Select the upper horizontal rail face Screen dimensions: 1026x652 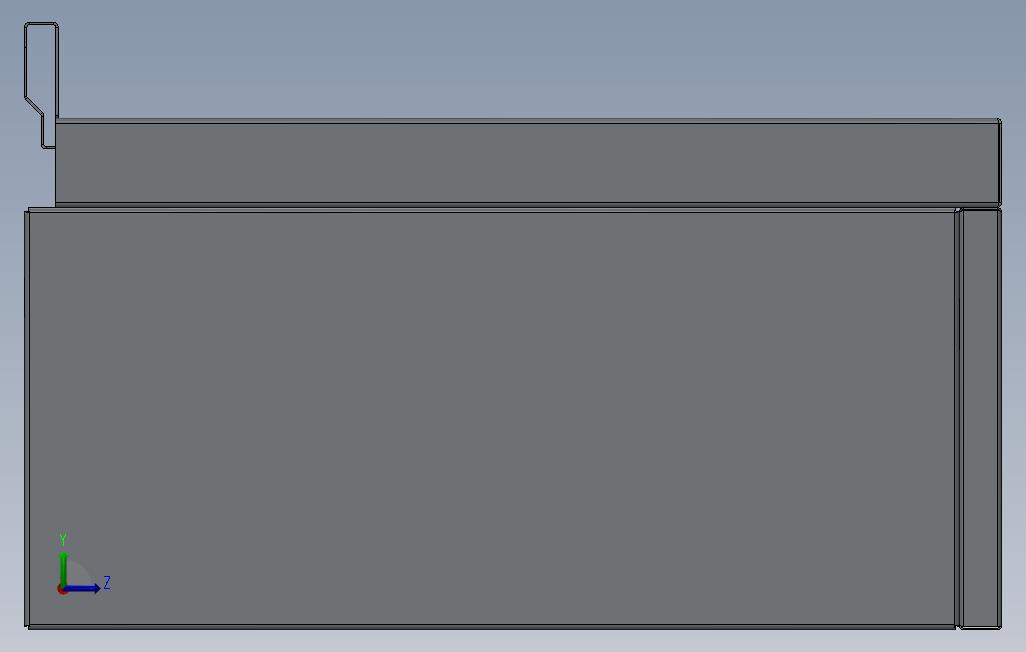click(x=527, y=162)
